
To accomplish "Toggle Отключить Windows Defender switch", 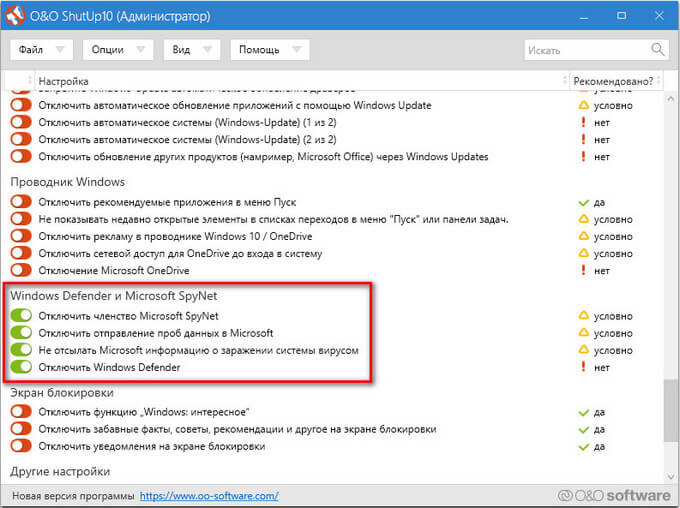I will (21, 367).
